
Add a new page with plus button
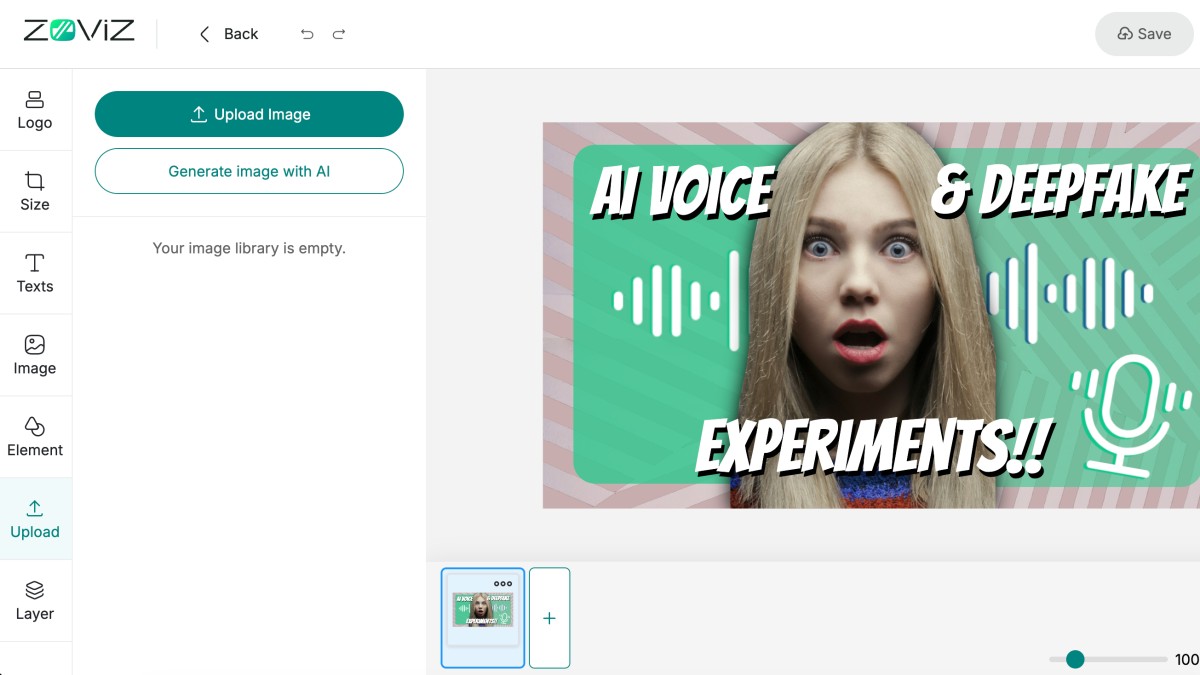click(x=549, y=618)
